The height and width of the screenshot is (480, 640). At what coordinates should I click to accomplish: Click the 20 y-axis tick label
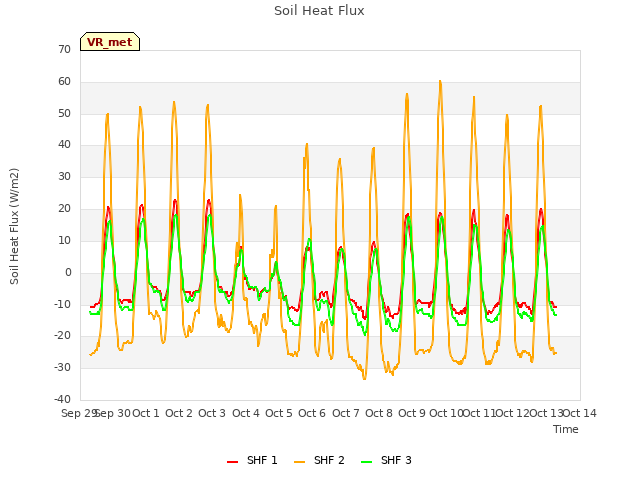(x=64, y=209)
